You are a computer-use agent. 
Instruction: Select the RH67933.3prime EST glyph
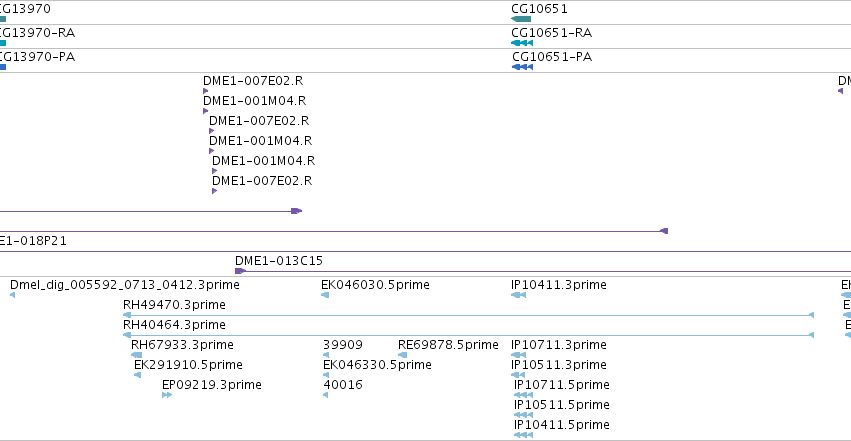coord(136,355)
